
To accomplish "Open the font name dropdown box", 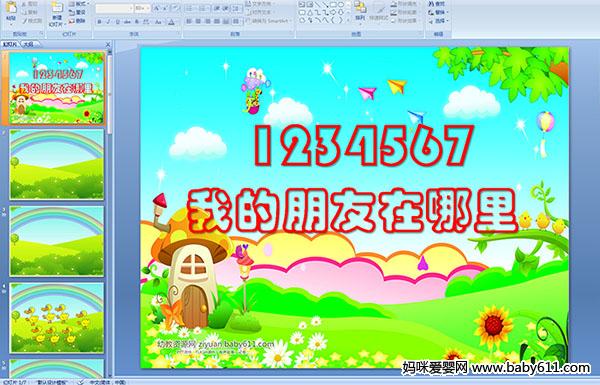I will coord(114,8).
